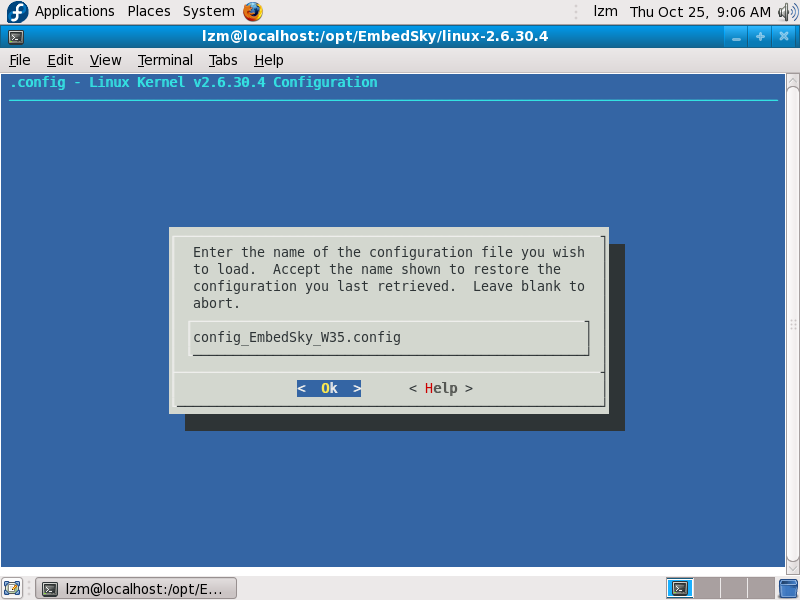The image size is (800, 600).
Task: Select the first workspace in the switcher
Action: [680, 588]
